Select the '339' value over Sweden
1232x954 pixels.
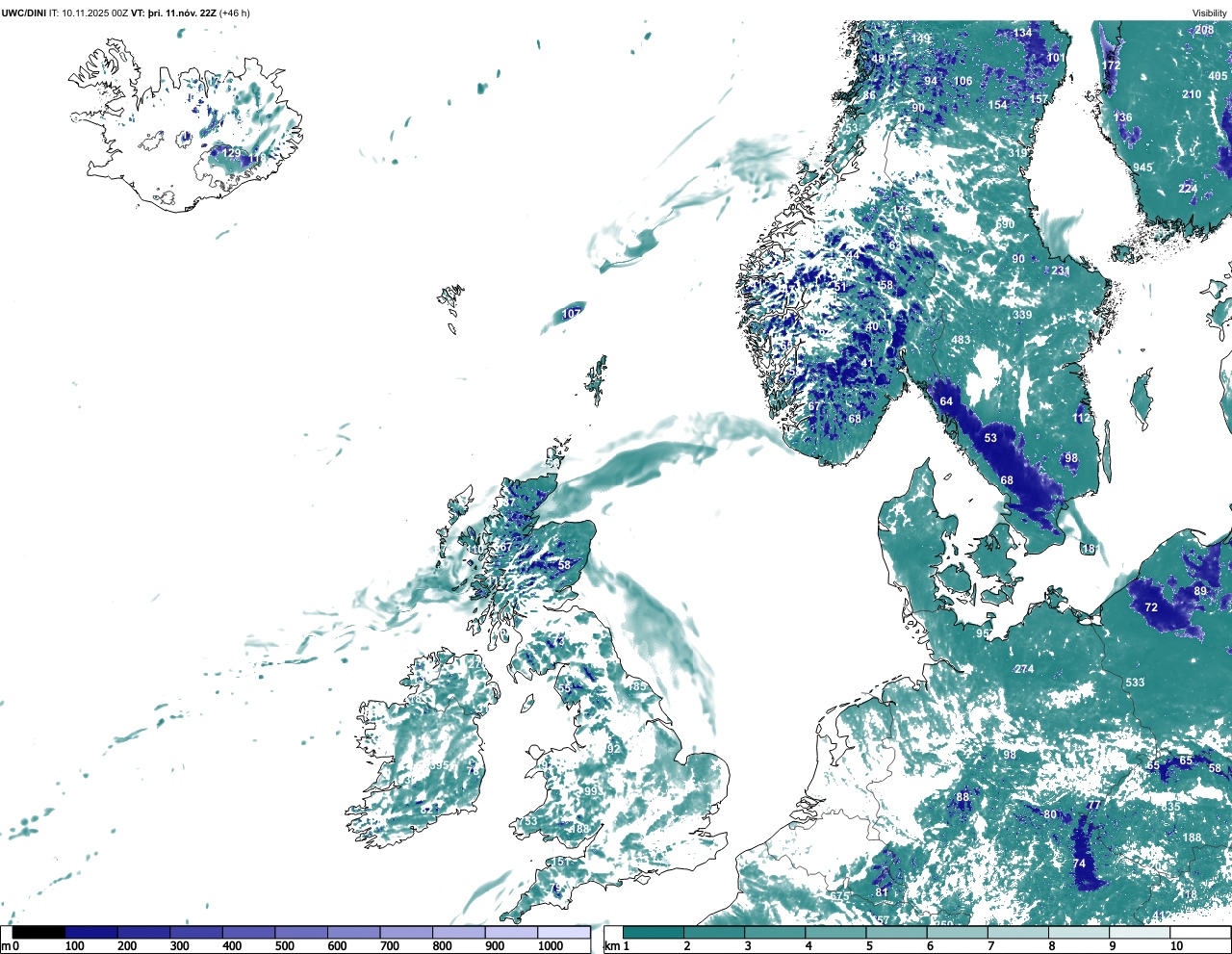(x=1022, y=315)
